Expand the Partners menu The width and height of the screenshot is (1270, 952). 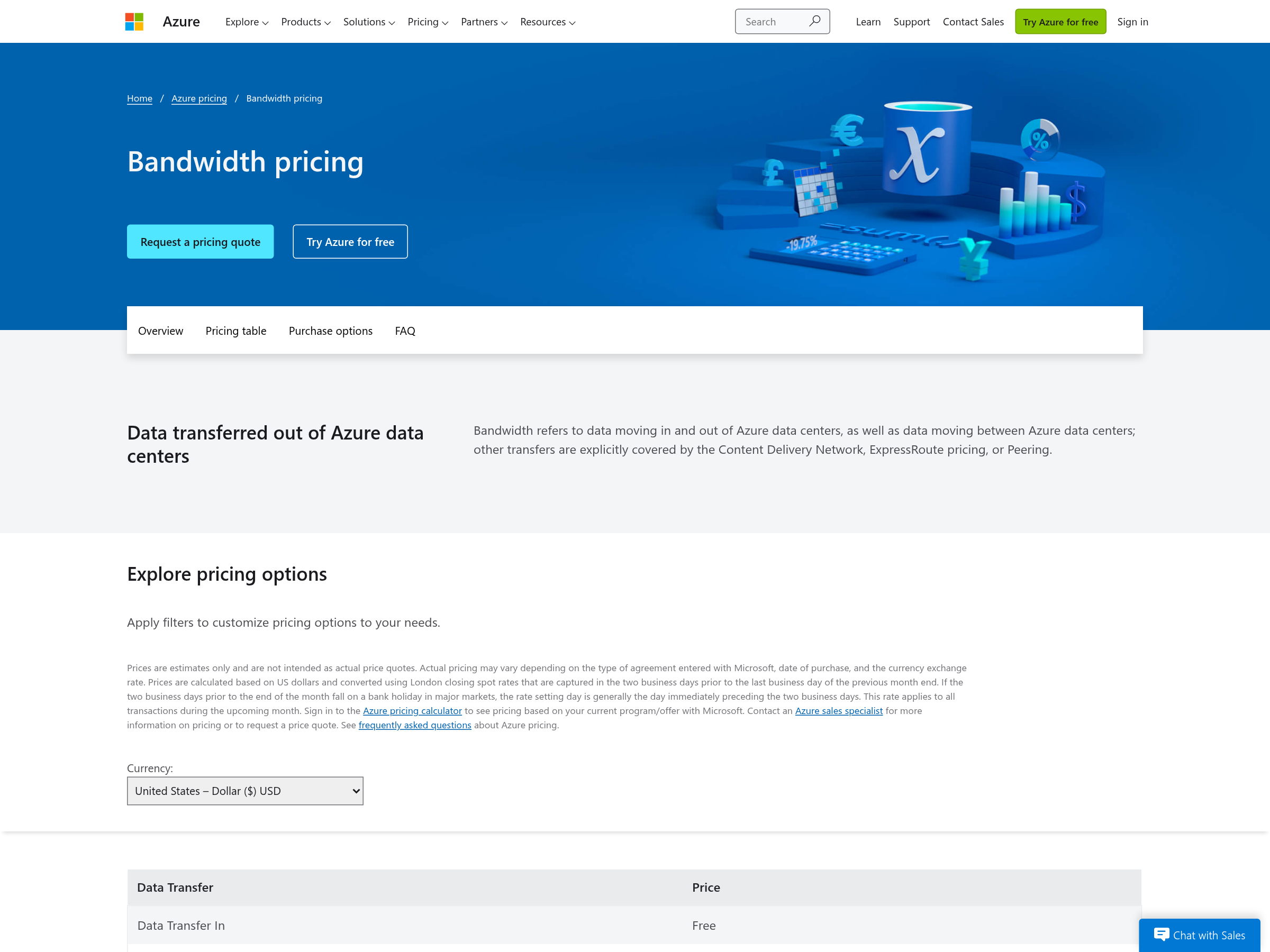tap(484, 22)
